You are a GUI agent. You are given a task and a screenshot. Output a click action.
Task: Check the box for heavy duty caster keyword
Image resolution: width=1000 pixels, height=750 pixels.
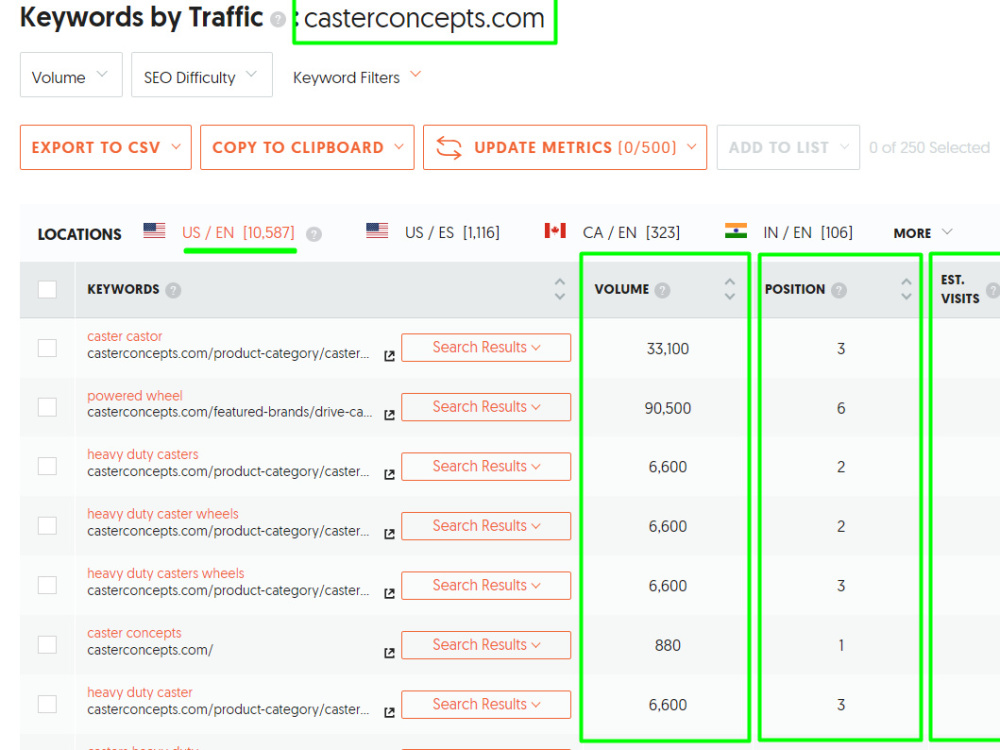point(47,704)
